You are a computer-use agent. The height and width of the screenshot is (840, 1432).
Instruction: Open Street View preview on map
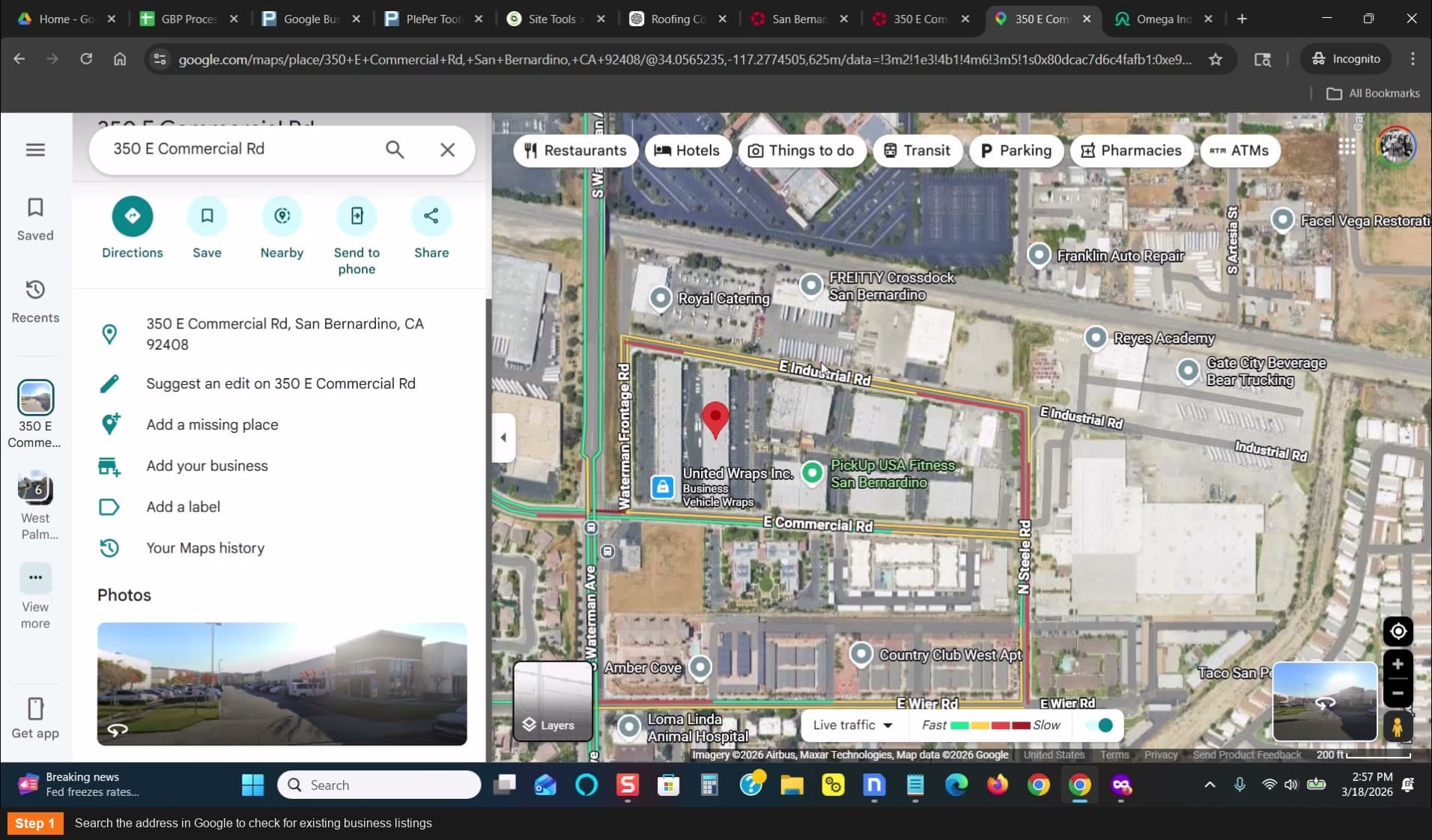coord(1324,701)
